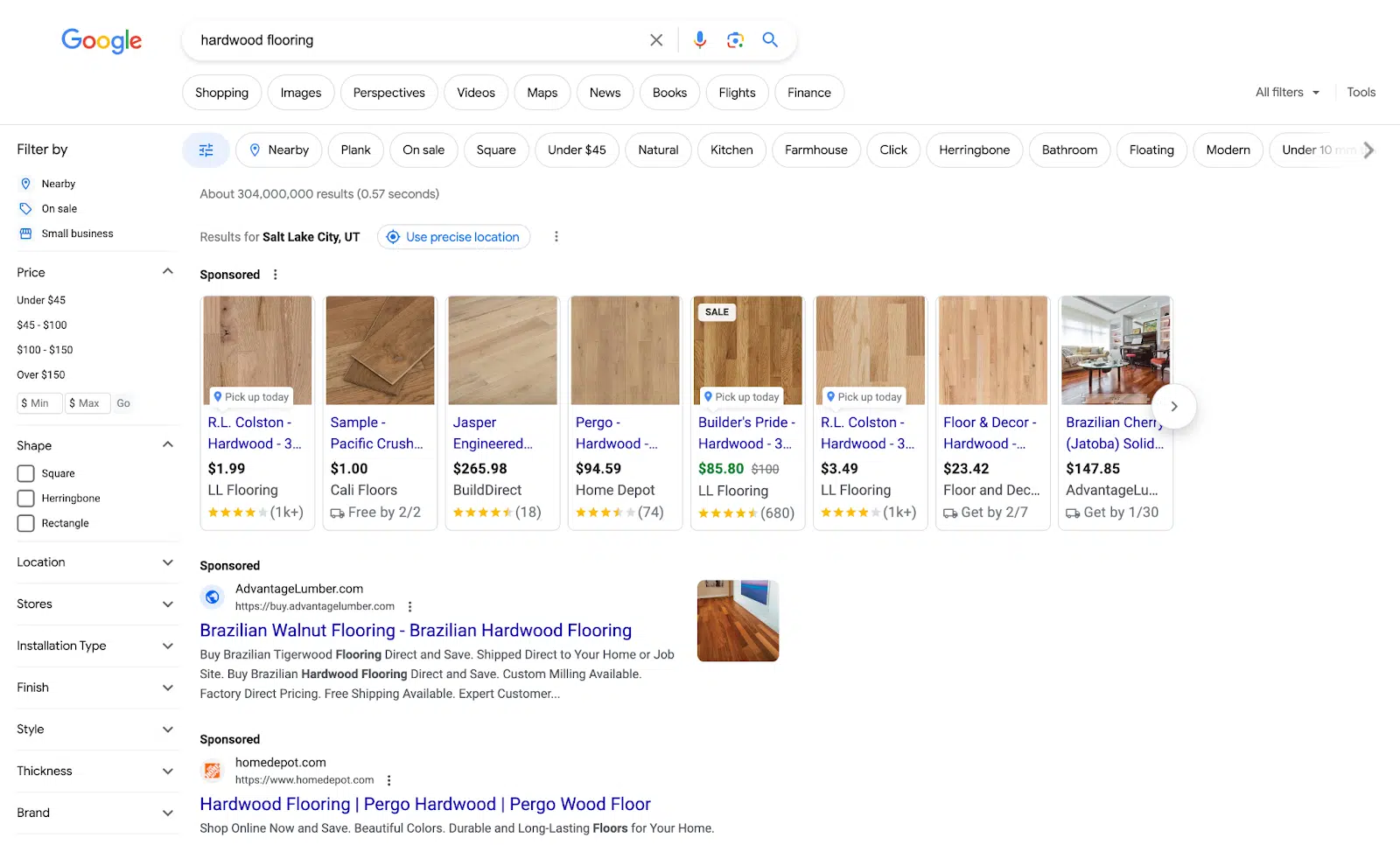The width and height of the screenshot is (1400, 845).
Task: Switch to the Perspectives tab
Action: tap(389, 93)
